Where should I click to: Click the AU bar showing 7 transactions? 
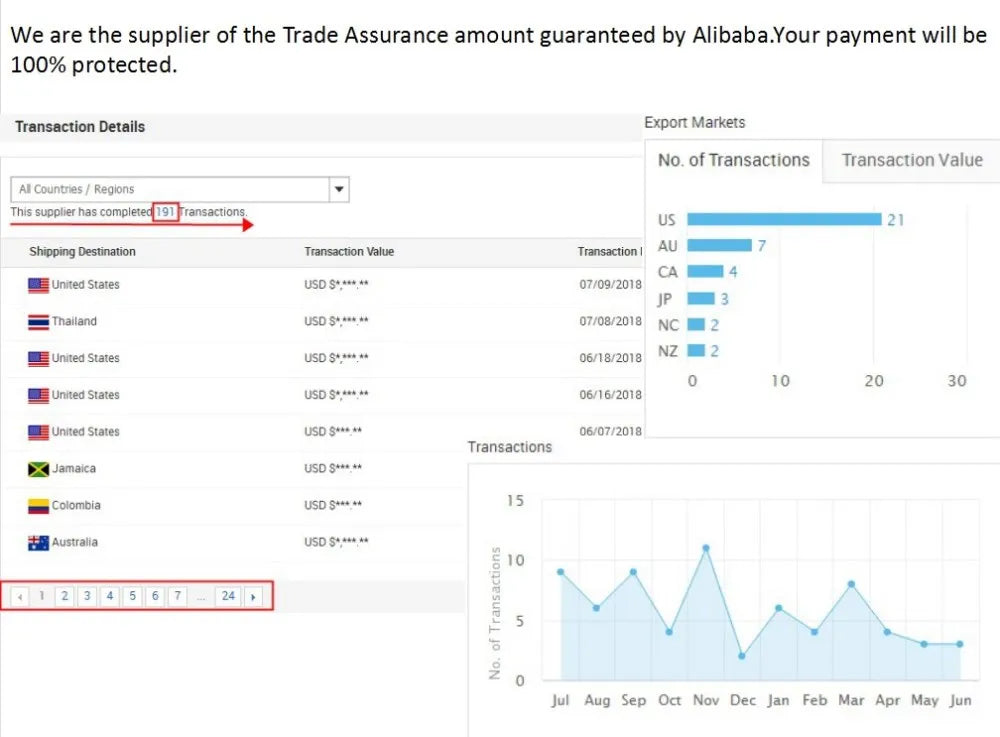coord(718,246)
